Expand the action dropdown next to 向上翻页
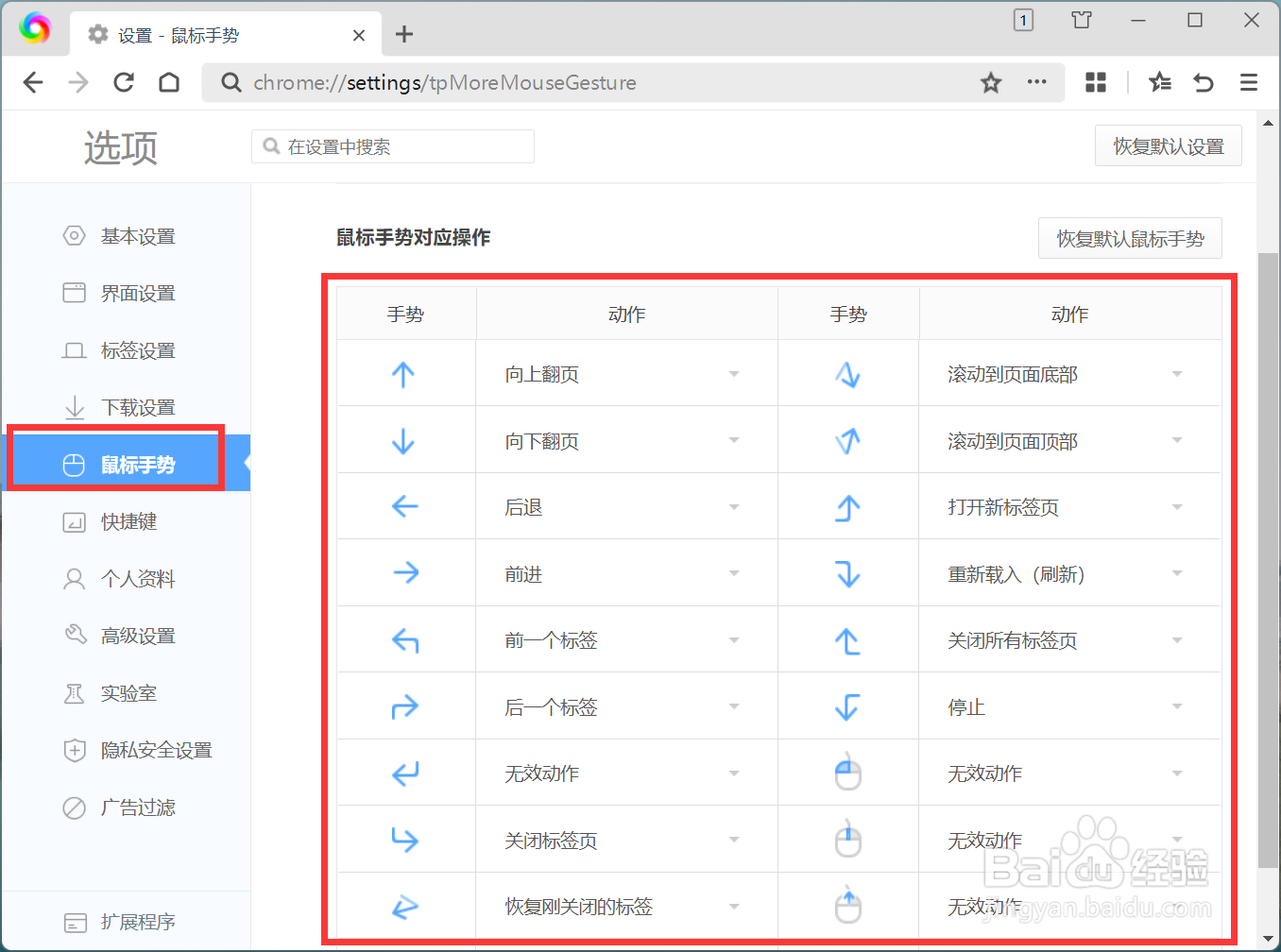The height and width of the screenshot is (952, 1281). point(734,373)
